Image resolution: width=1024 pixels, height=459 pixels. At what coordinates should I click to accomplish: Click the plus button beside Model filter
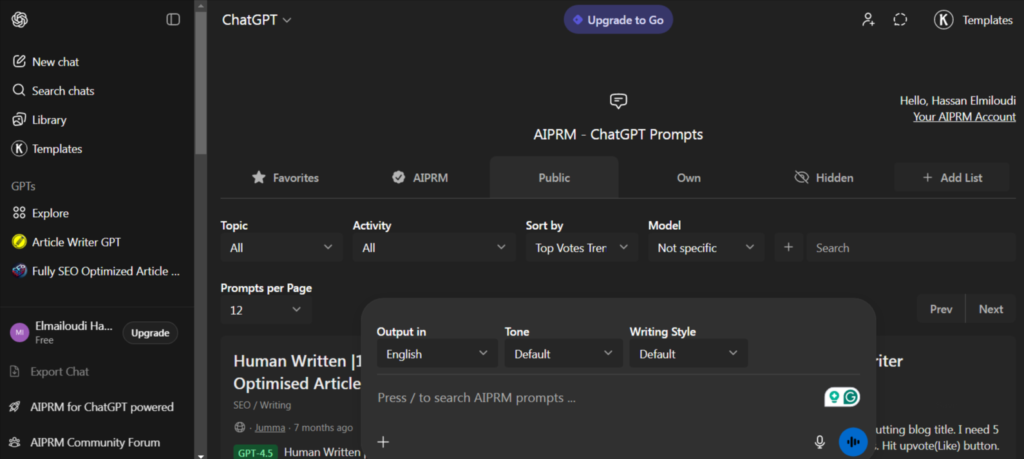point(788,248)
